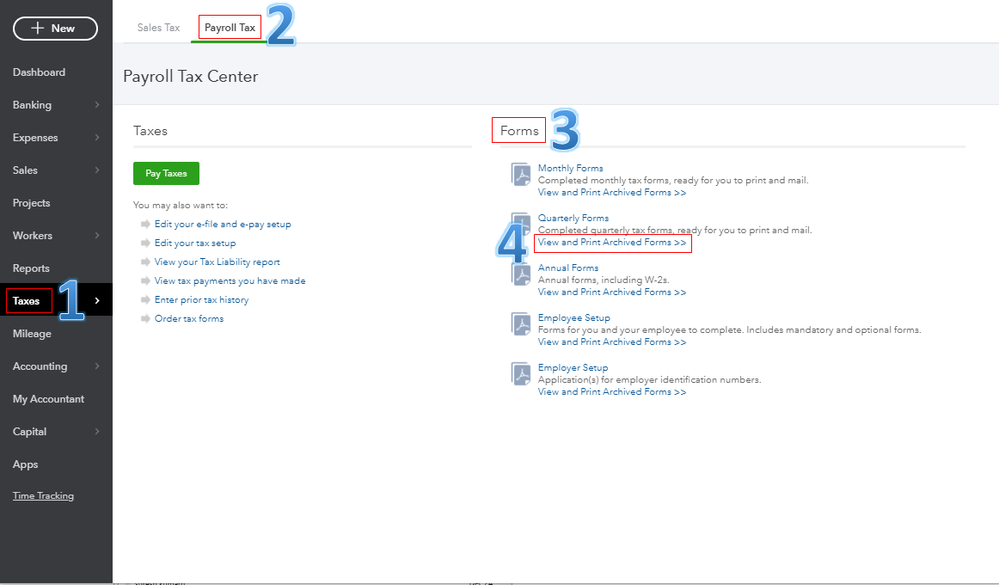This screenshot has height=585, width=999.
Task: Select the Payroll Tax tab
Action: click(230, 27)
